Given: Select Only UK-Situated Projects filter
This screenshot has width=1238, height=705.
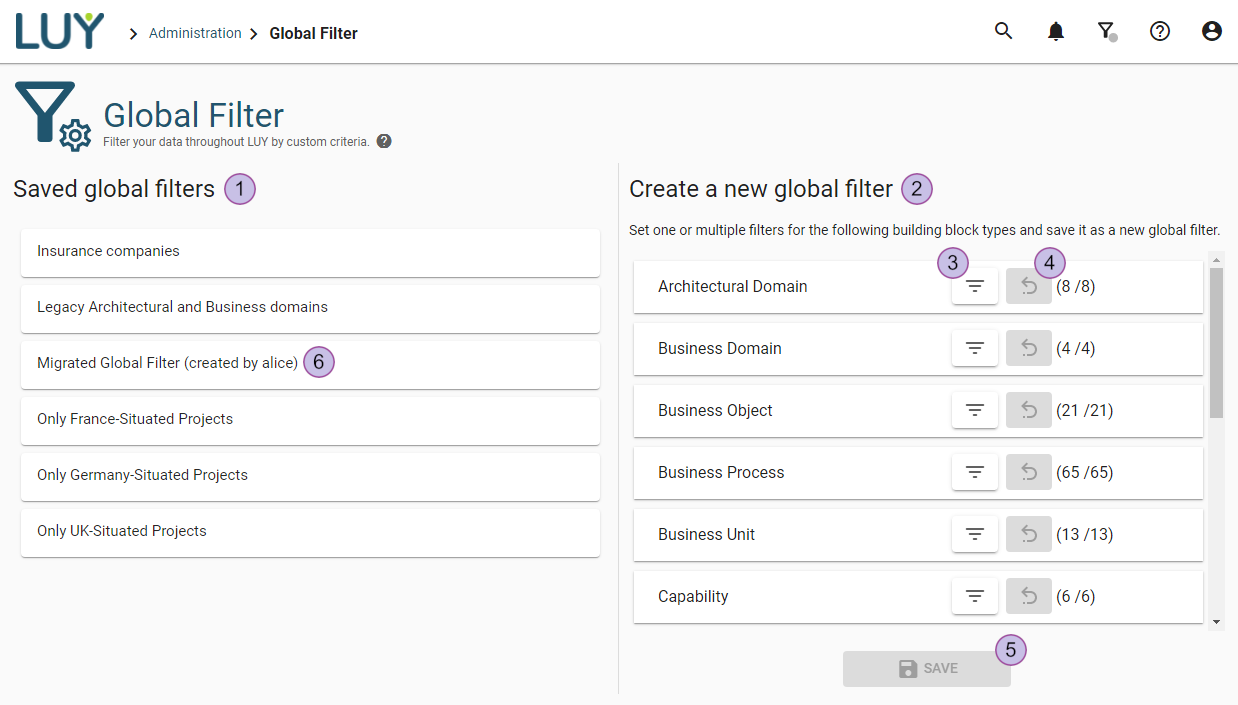Looking at the screenshot, I should 310,532.
